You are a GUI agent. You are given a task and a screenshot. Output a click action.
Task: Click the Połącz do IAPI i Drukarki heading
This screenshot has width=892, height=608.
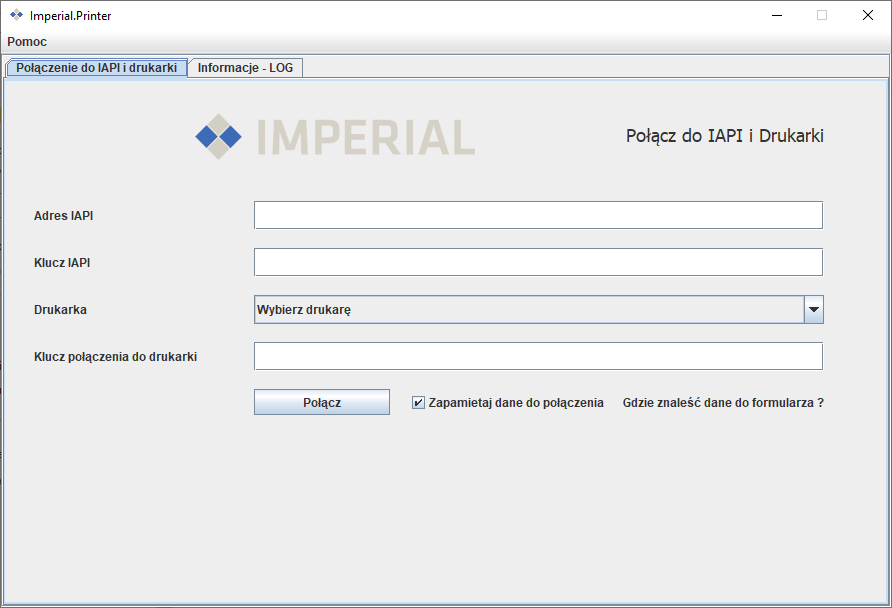725,136
